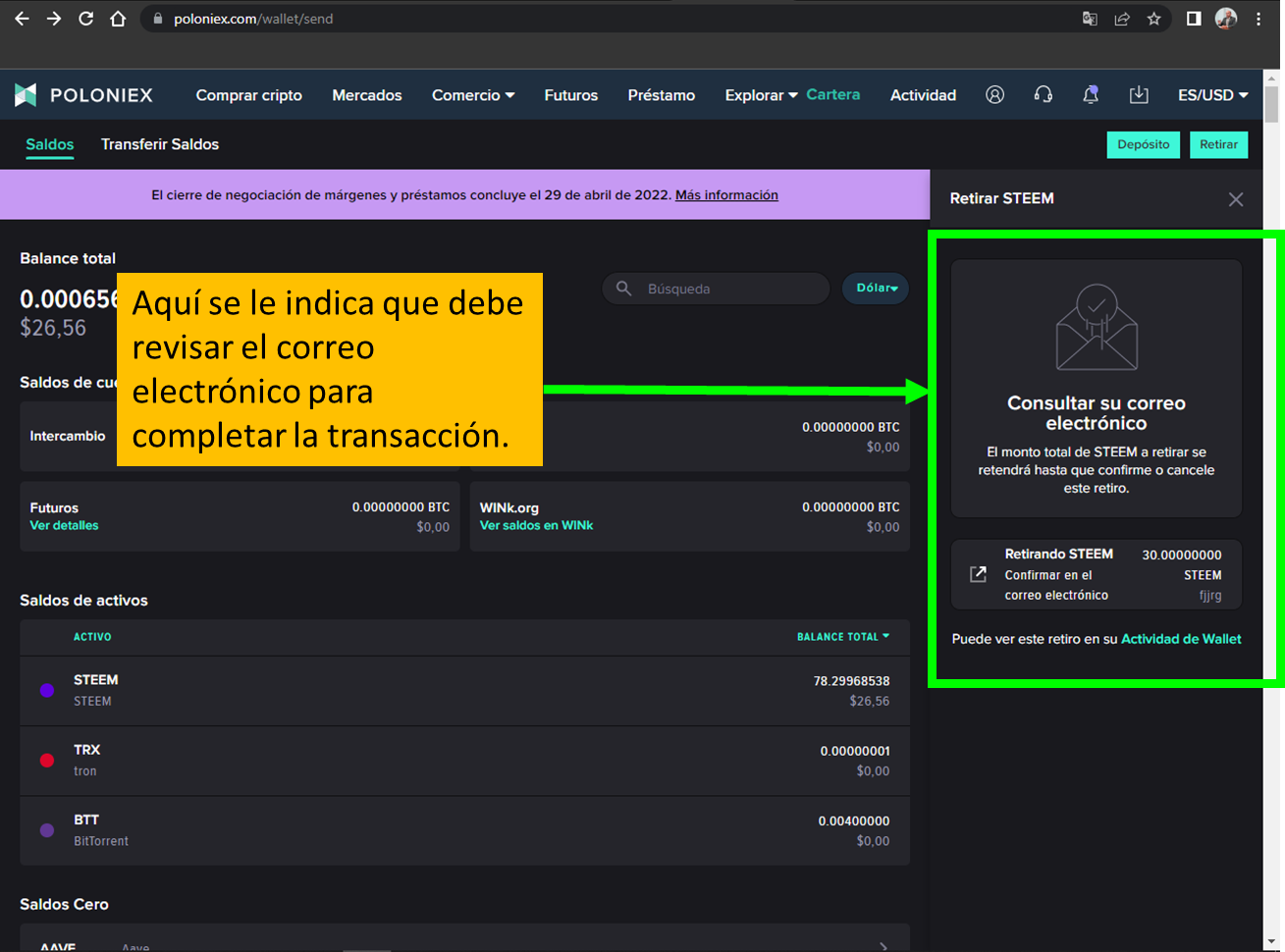Click the WINk.org account card title
The image size is (1285, 952).
coord(509,508)
